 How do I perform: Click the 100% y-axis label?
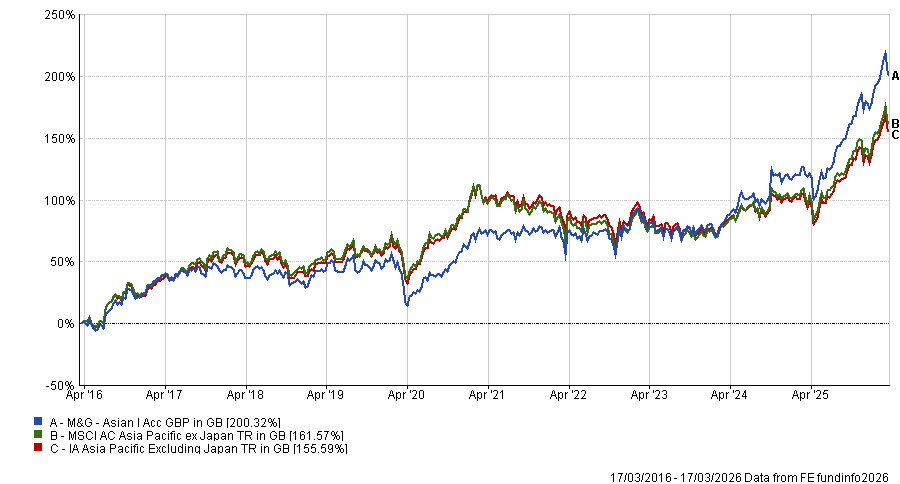(x=59, y=200)
